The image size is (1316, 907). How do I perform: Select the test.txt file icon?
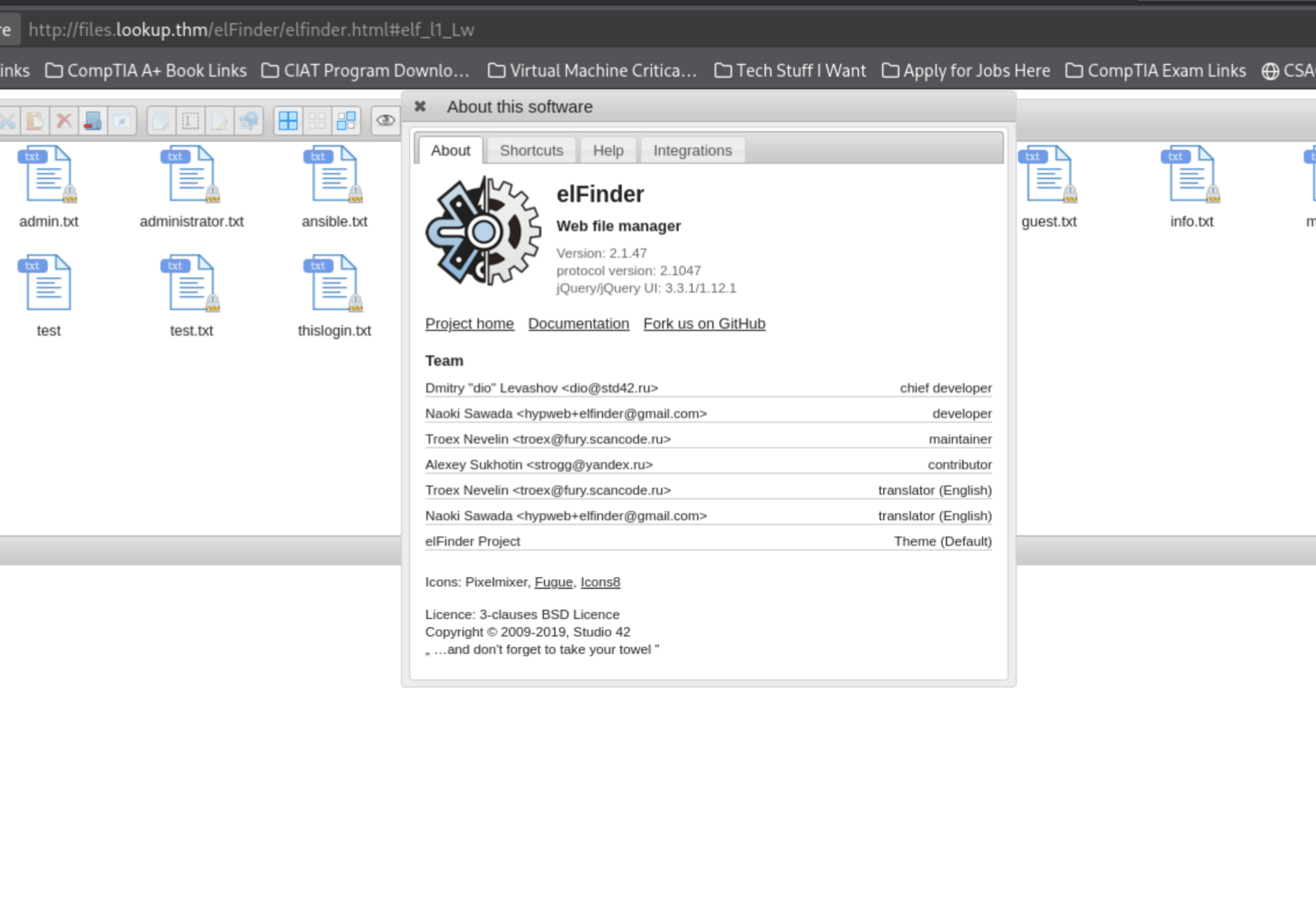click(191, 284)
